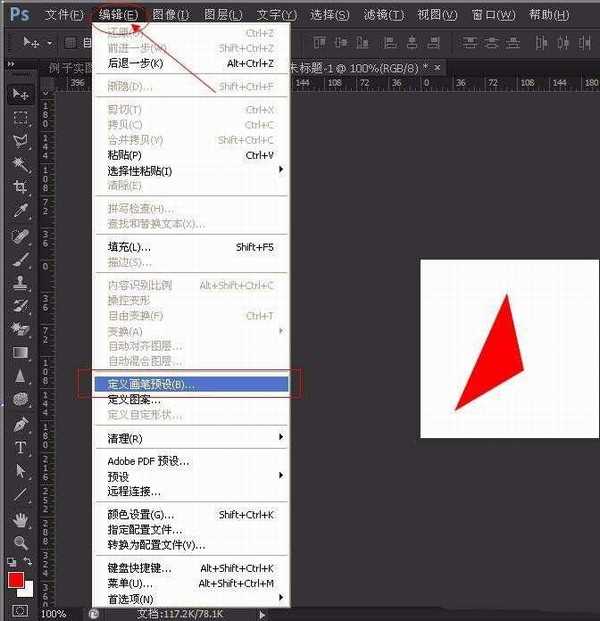600x621 pixels.
Task: Click 后退一步 (Step Backward) menu command
Action: [135, 63]
